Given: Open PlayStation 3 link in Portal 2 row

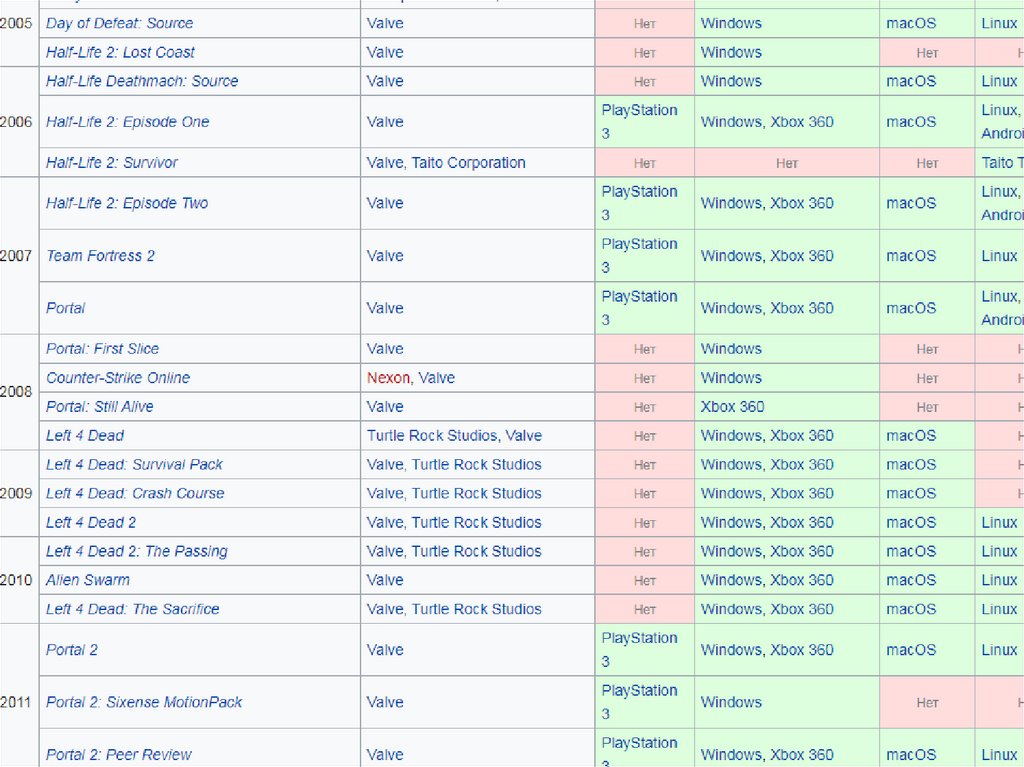Looking at the screenshot, I should click(x=639, y=650).
